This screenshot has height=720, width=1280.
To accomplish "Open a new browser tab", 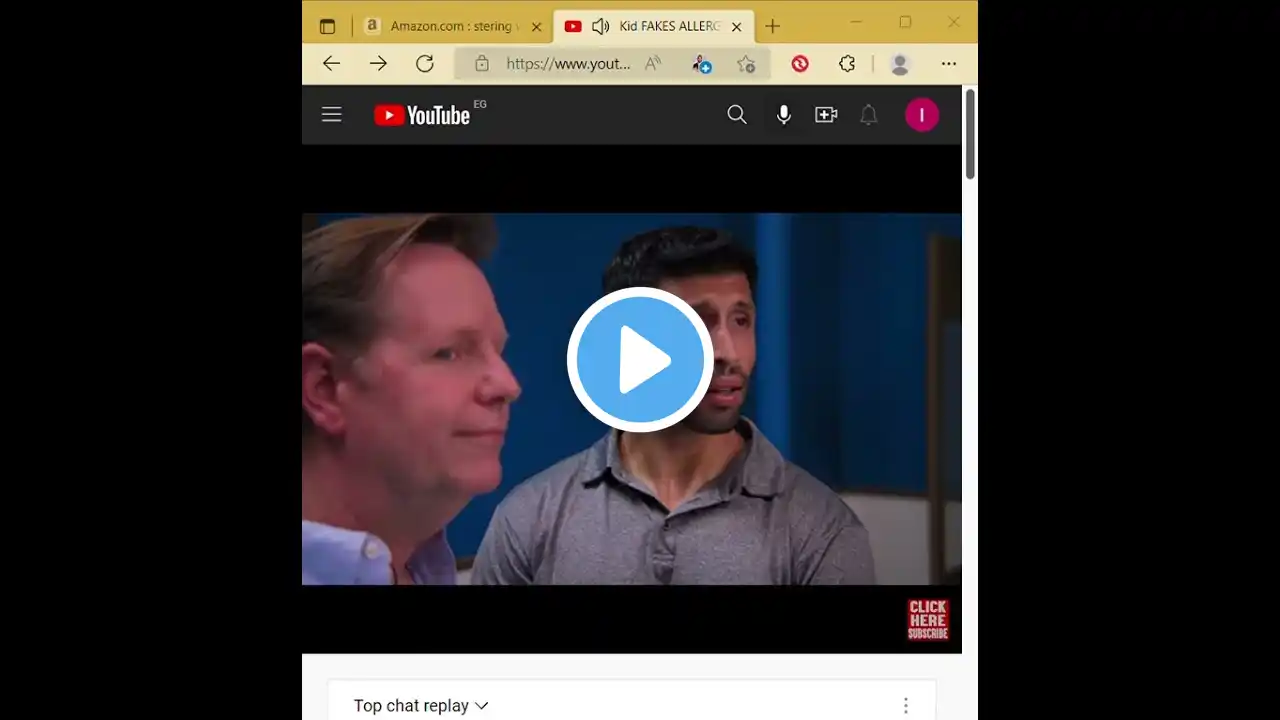I will (772, 27).
